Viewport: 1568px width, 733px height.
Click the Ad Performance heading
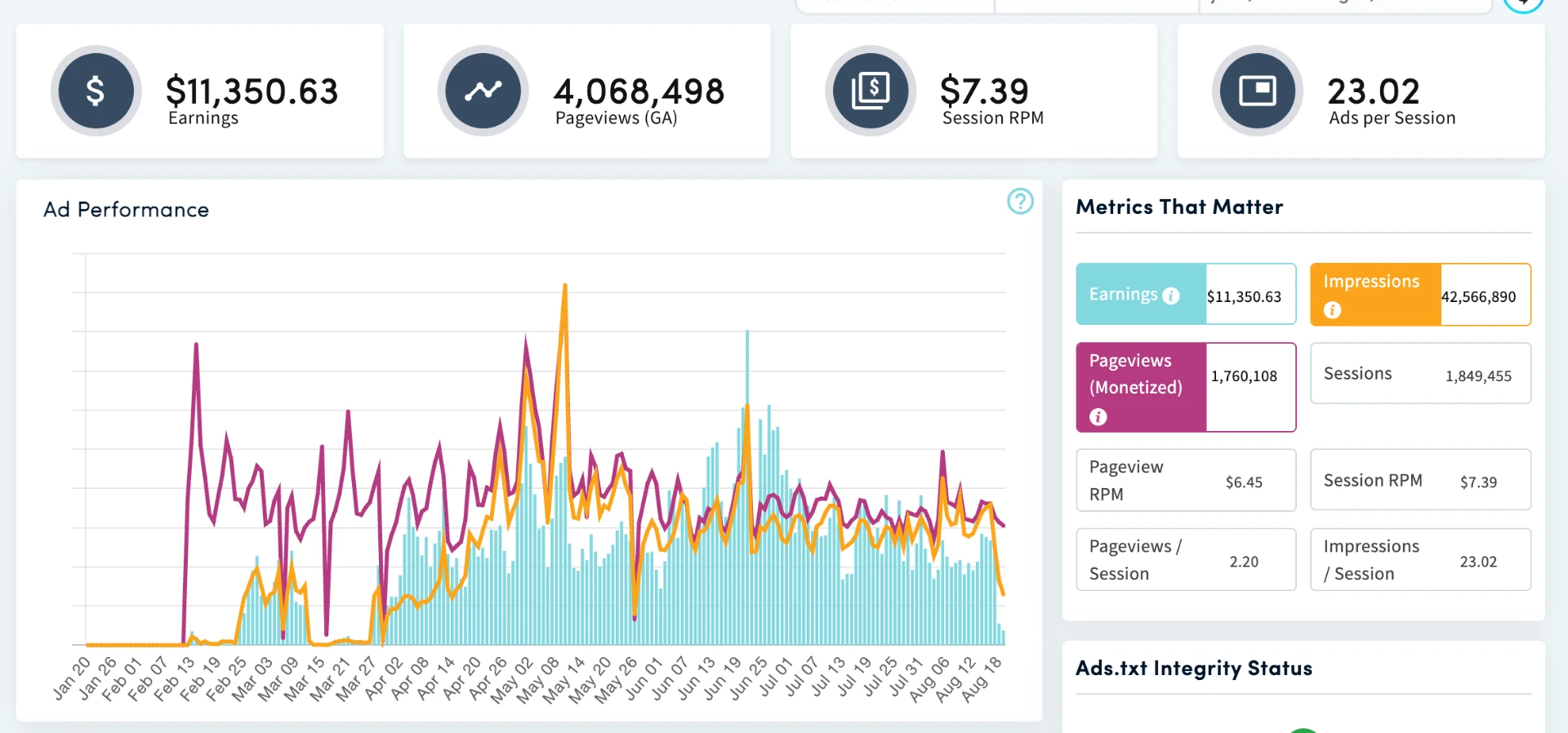tap(126, 210)
